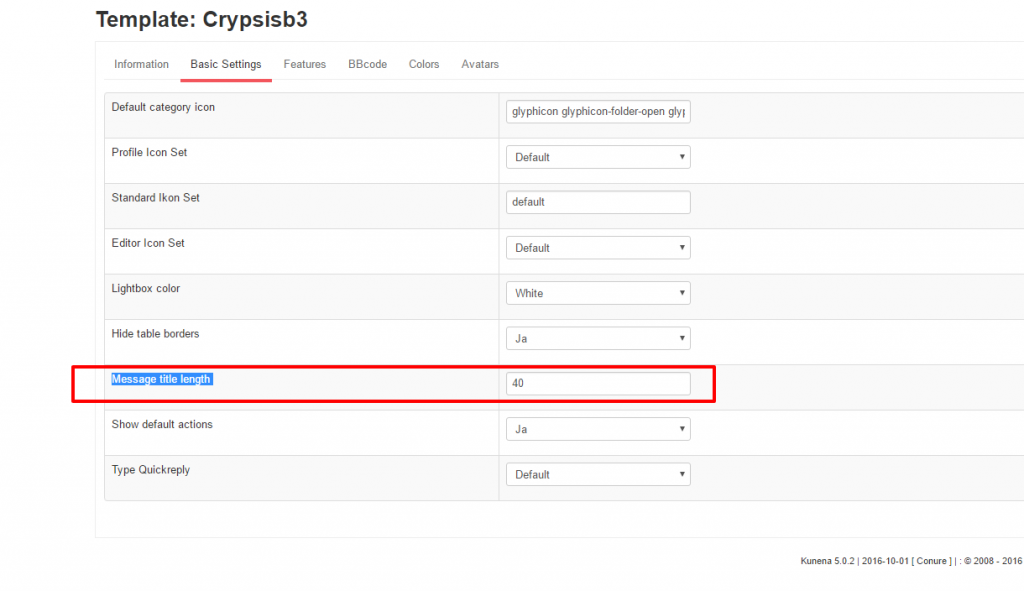This screenshot has height=591, width=1024.
Task: Click the Lightbox color label
Action: pos(145,288)
